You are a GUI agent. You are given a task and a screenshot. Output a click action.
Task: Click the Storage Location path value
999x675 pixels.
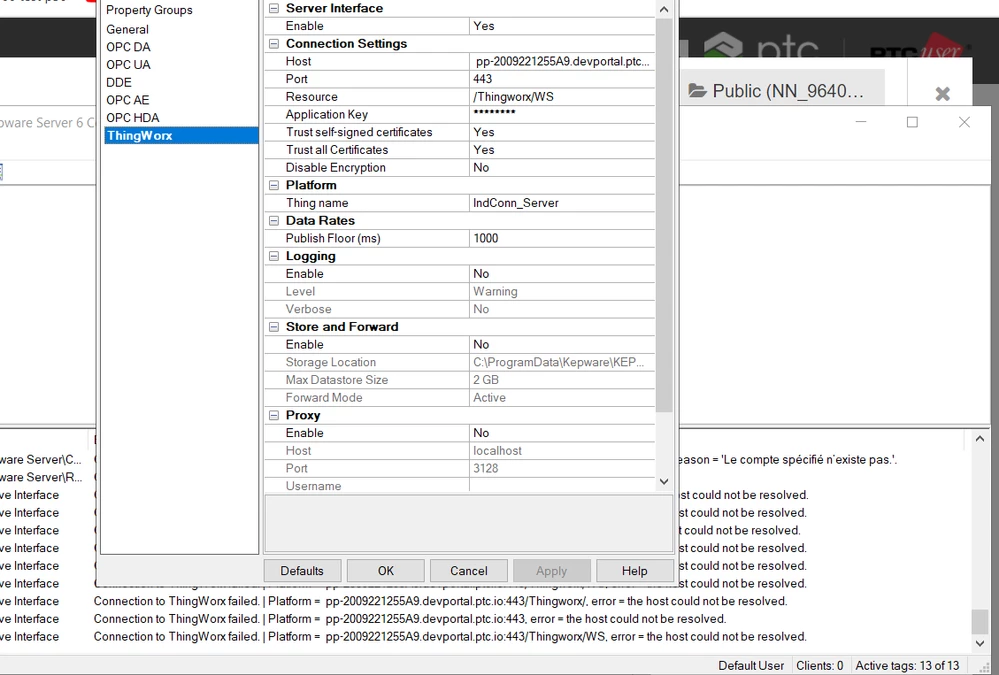[562, 363]
